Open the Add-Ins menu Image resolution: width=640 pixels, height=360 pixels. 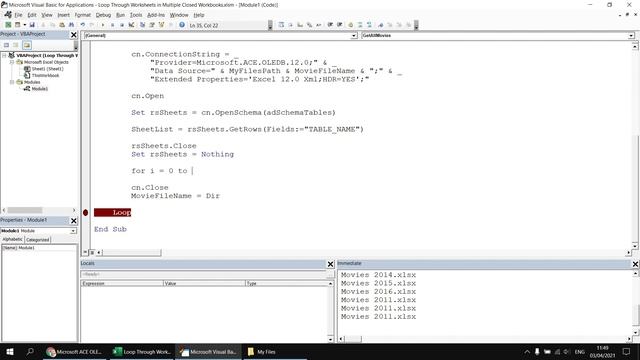coord(156,15)
